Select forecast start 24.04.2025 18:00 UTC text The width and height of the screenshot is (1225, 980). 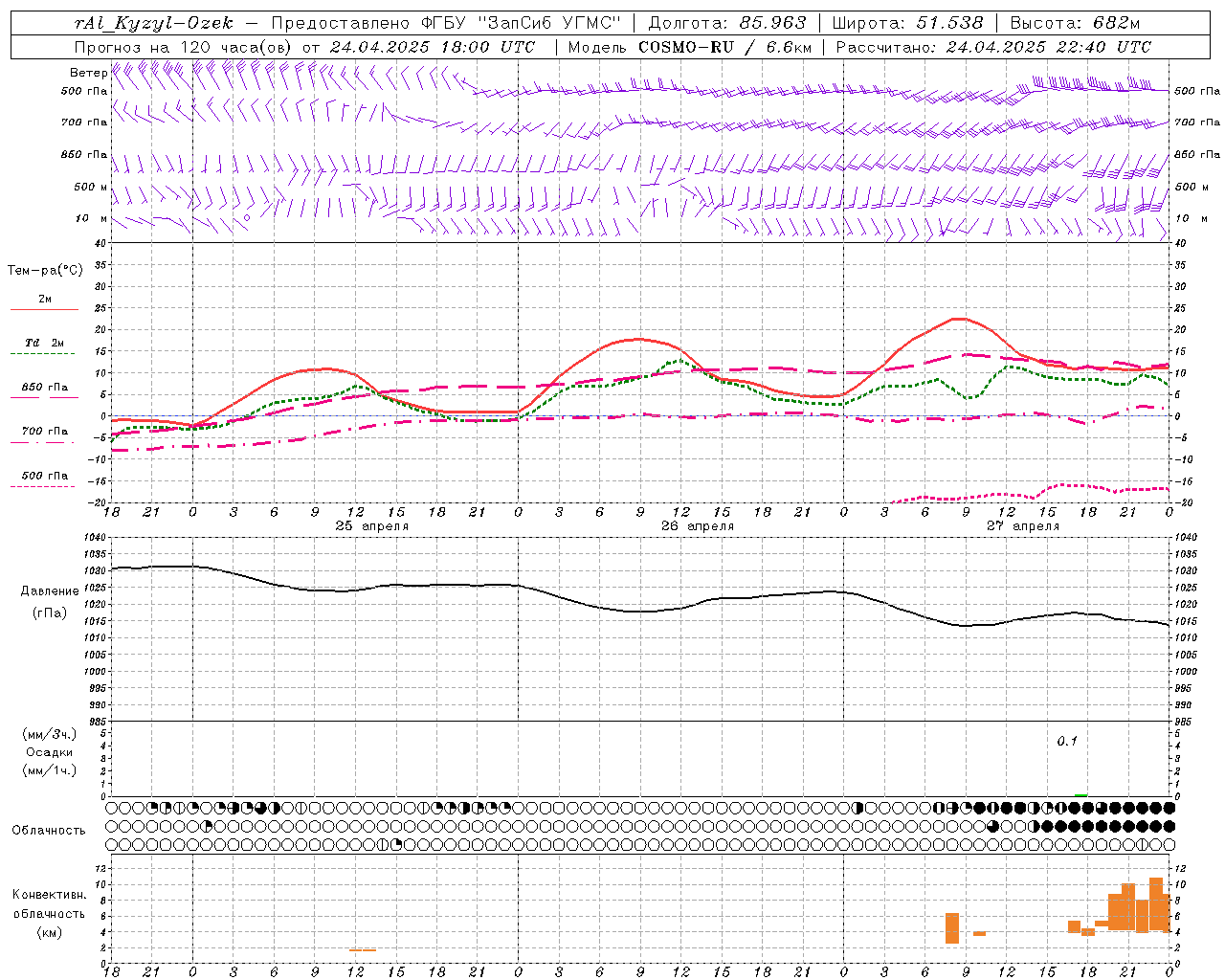coord(433,47)
